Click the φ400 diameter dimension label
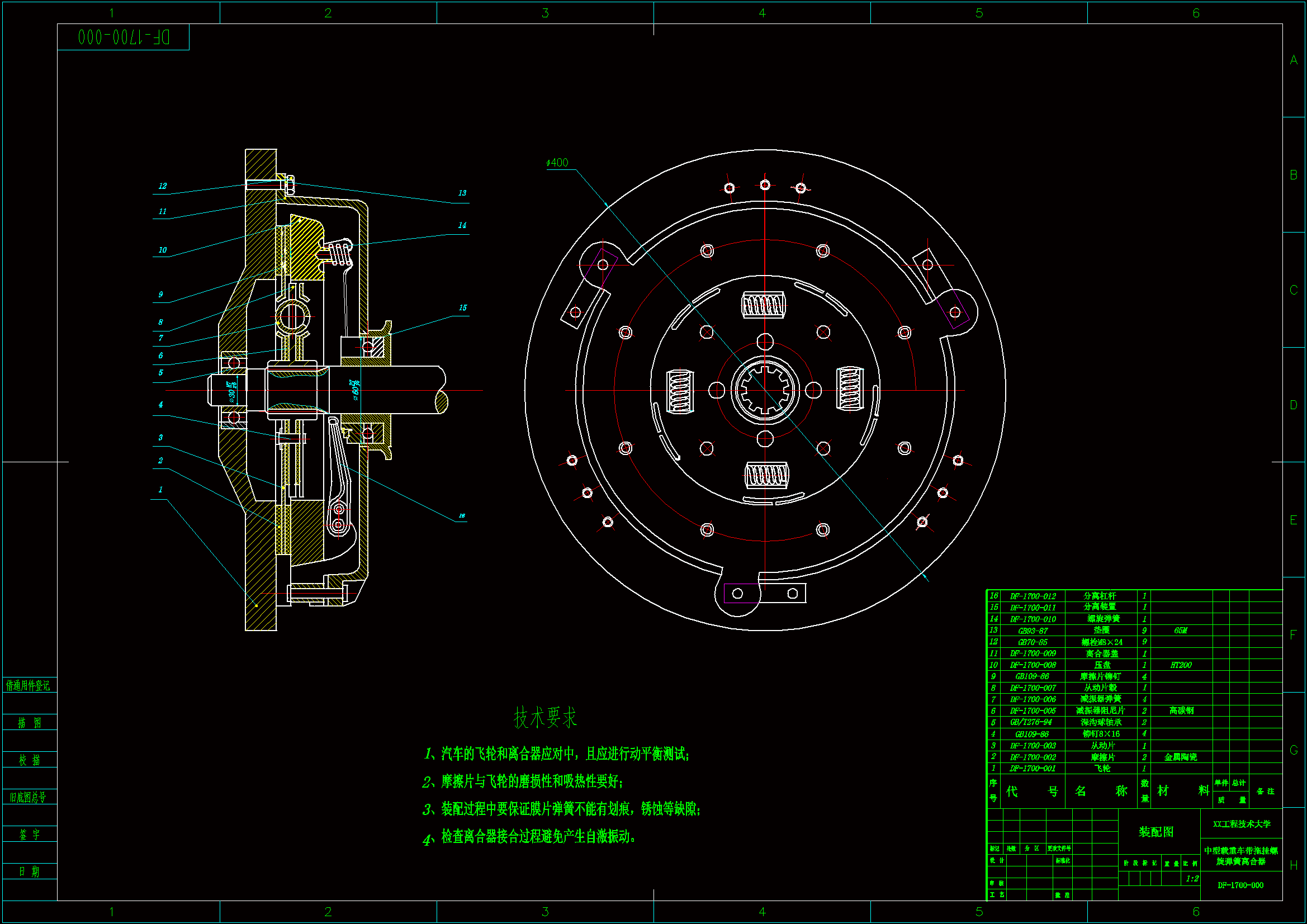Screen dimensions: 1307x924 click(x=557, y=163)
